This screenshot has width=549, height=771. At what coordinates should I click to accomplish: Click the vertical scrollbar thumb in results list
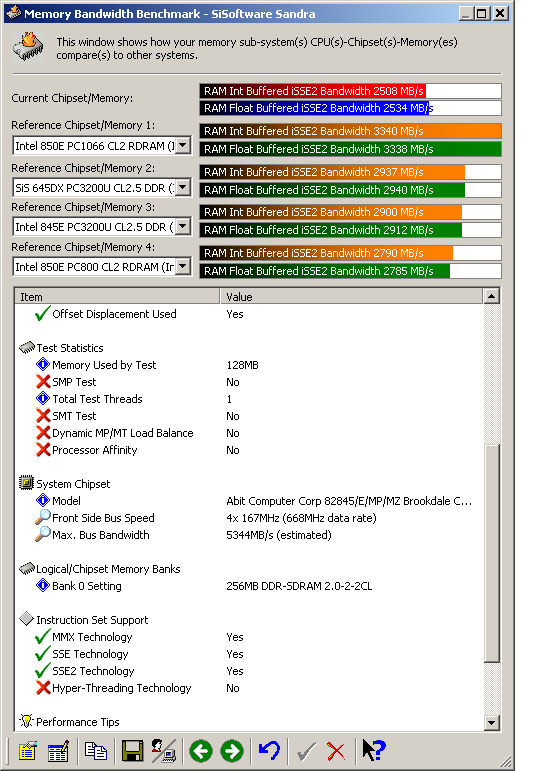coord(491,554)
